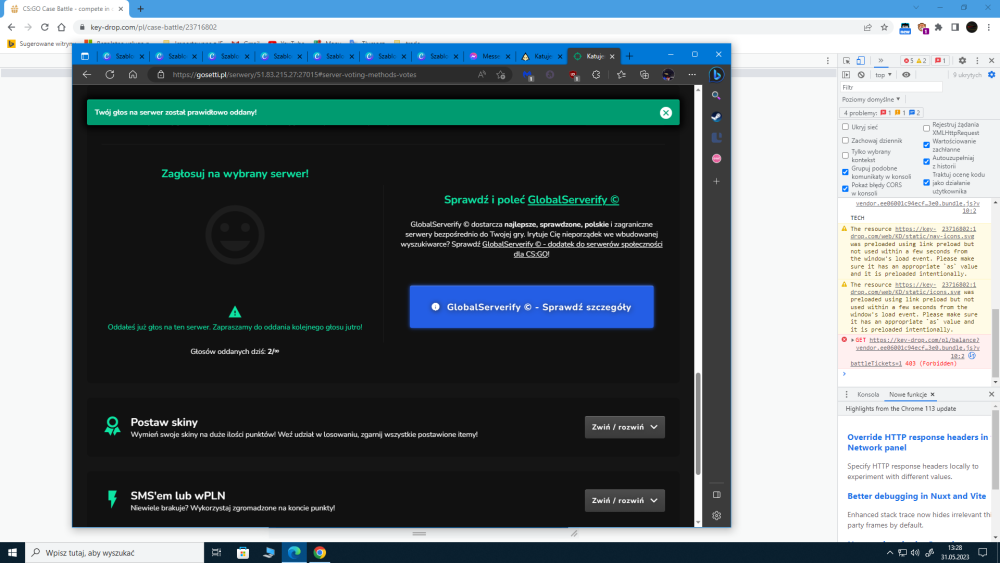Click the gosetti page vertical scrollbar
The width and height of the screenshot is (1000, 563).
[698, 424]
